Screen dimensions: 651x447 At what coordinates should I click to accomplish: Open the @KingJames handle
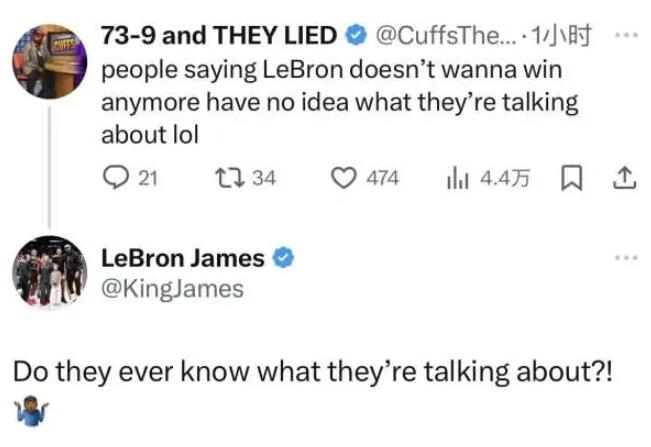pos(172,289)
